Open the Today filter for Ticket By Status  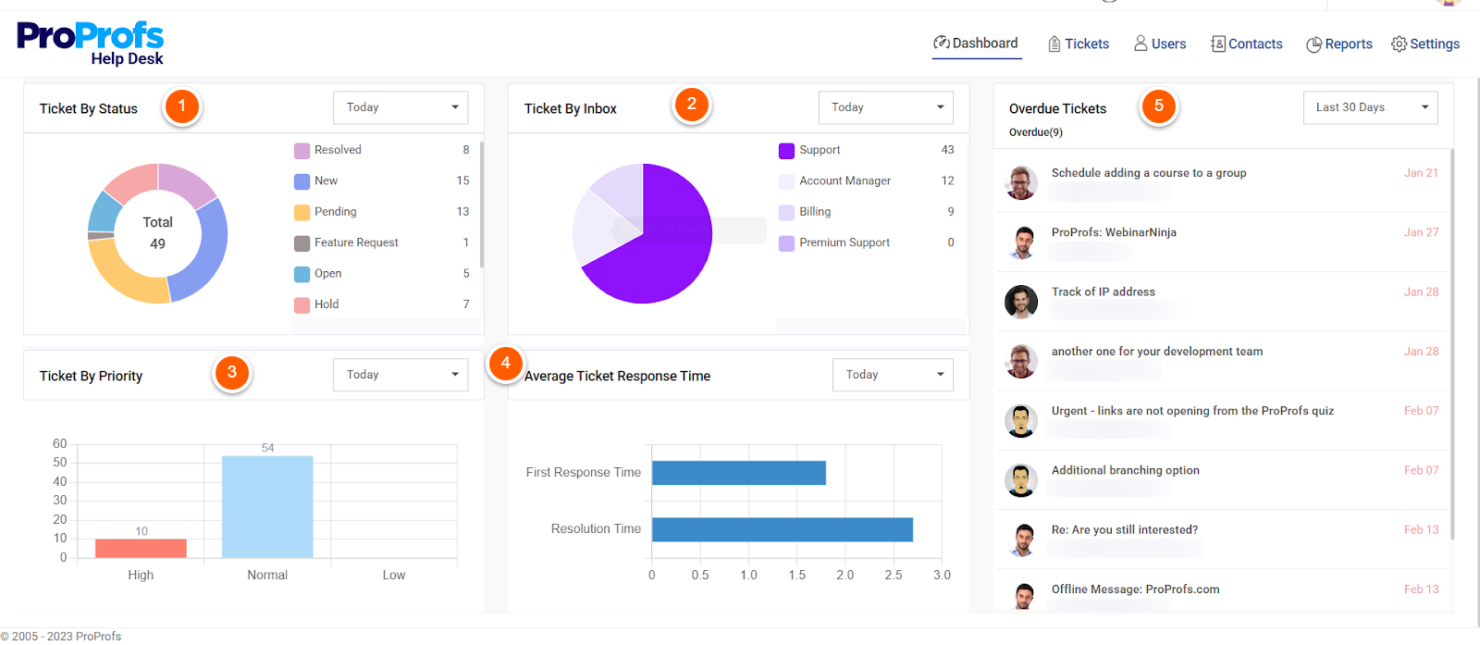400,107
